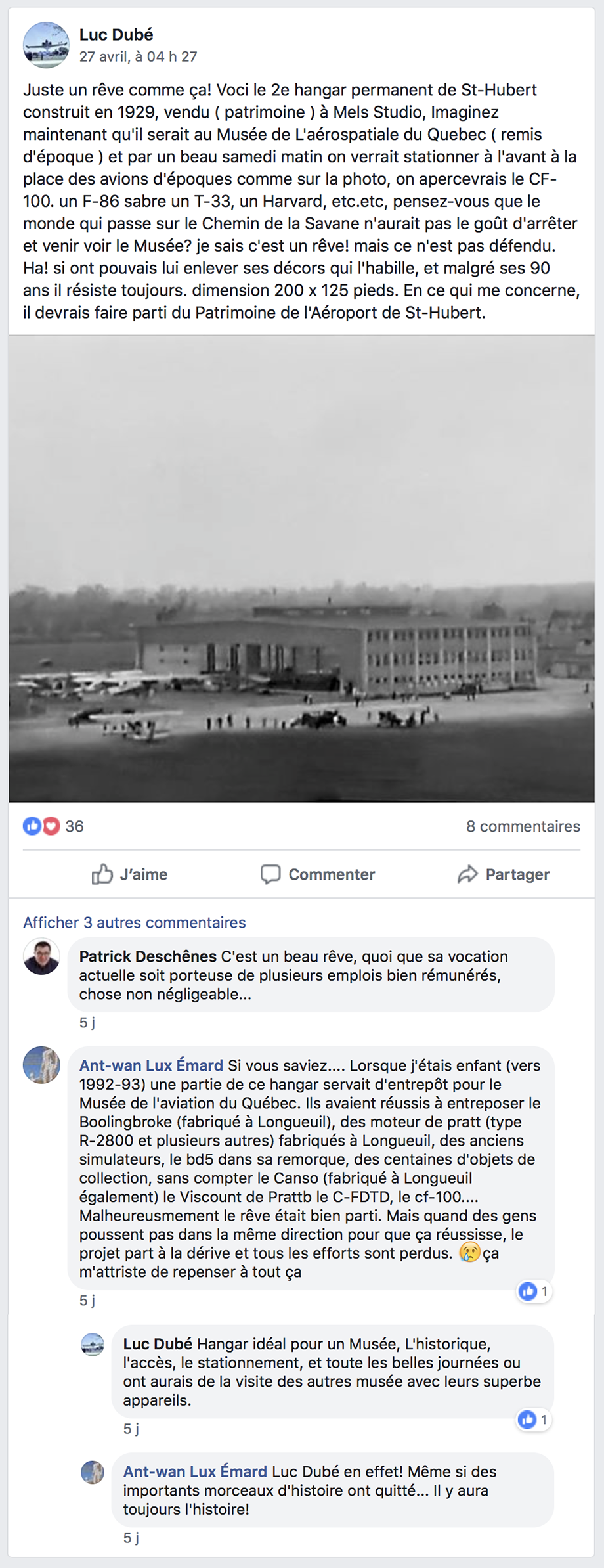Click the 5 j timestamp under Patrick's comment
Image resolution: width=604 pixels, height=1568 pixels.
87,1022
